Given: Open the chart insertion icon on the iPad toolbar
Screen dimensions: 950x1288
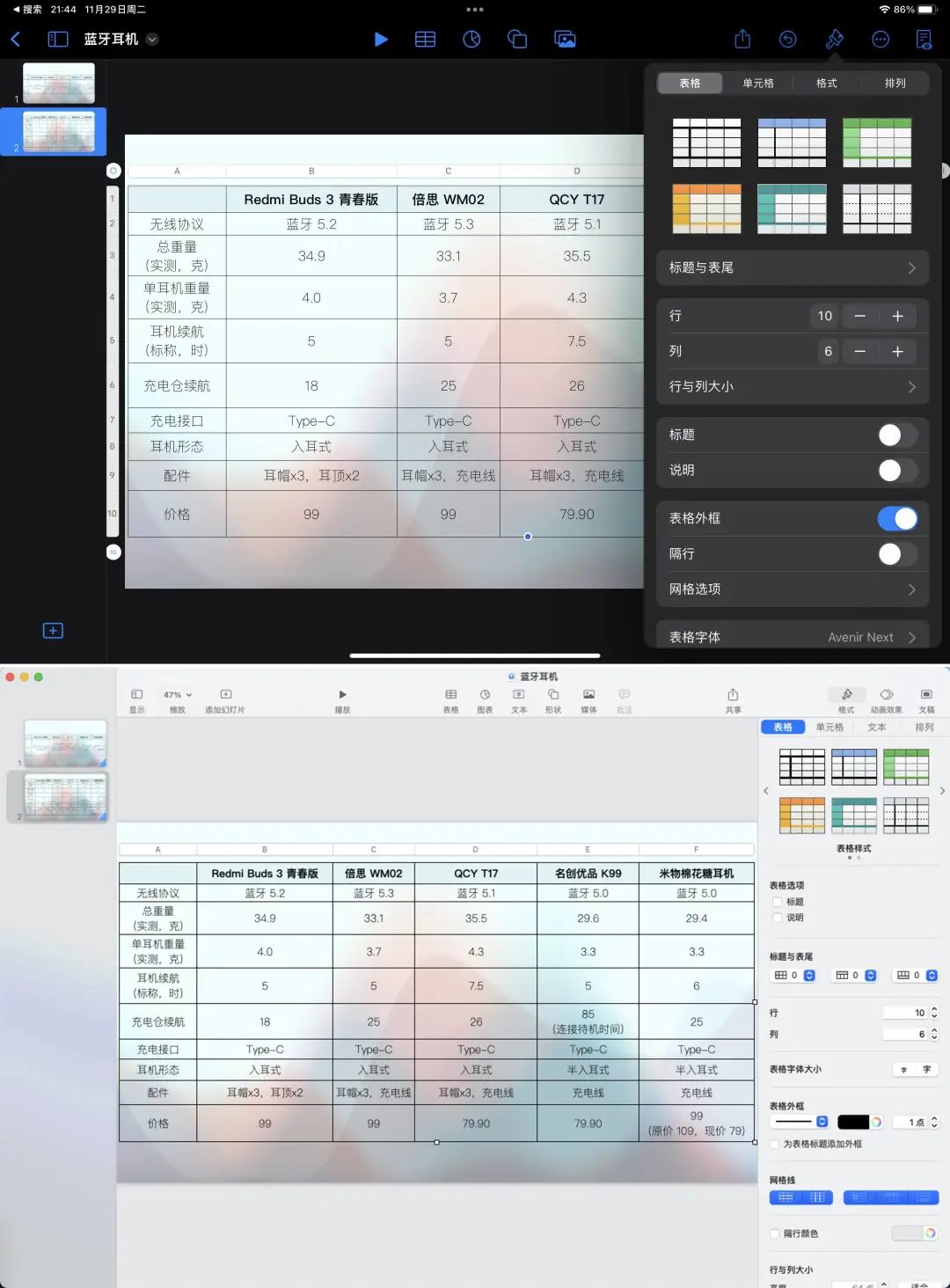Looking at the screenshot, I should (471, 40).
